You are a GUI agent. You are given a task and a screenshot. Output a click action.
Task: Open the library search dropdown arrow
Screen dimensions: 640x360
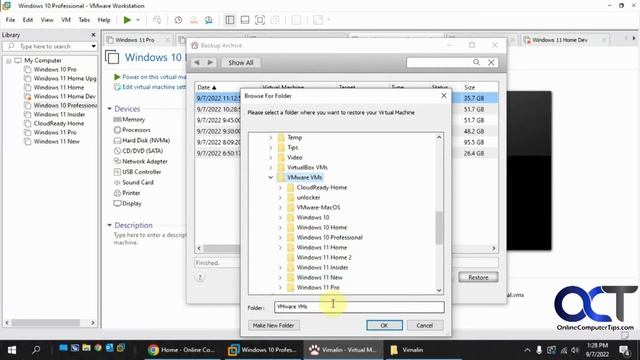(93, 46)
